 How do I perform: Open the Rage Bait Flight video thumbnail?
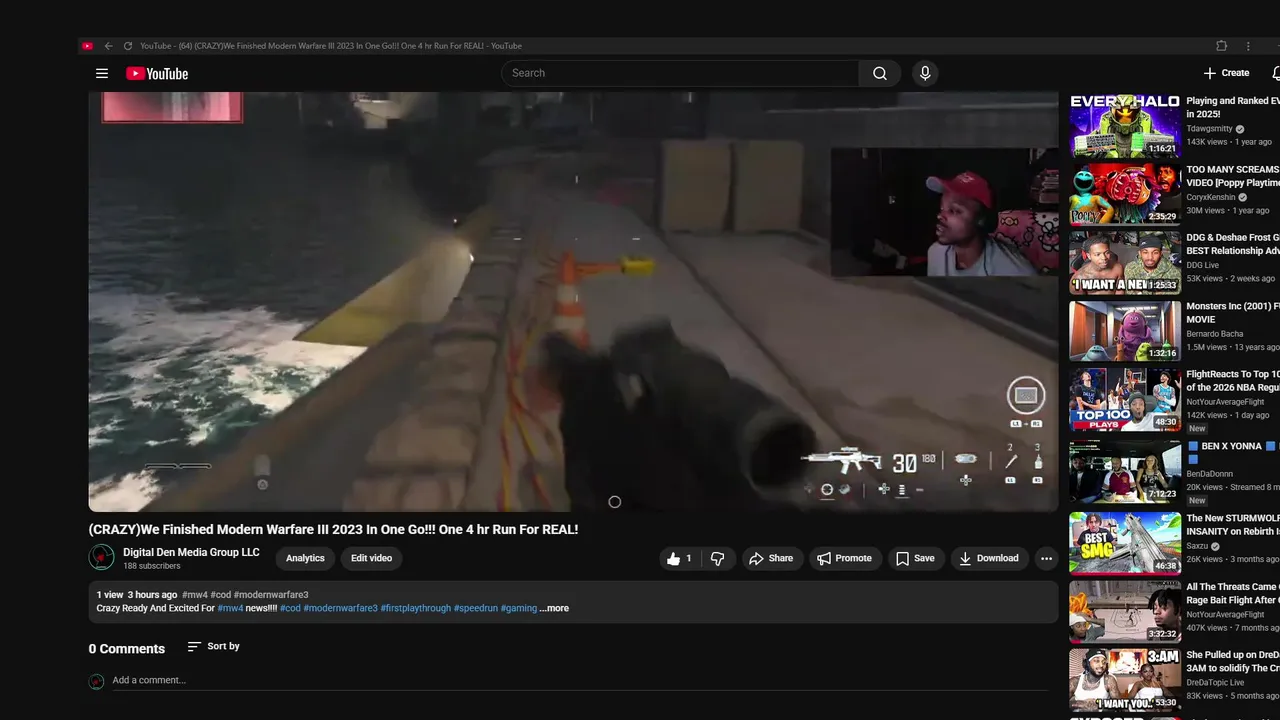coord(1125,611)
